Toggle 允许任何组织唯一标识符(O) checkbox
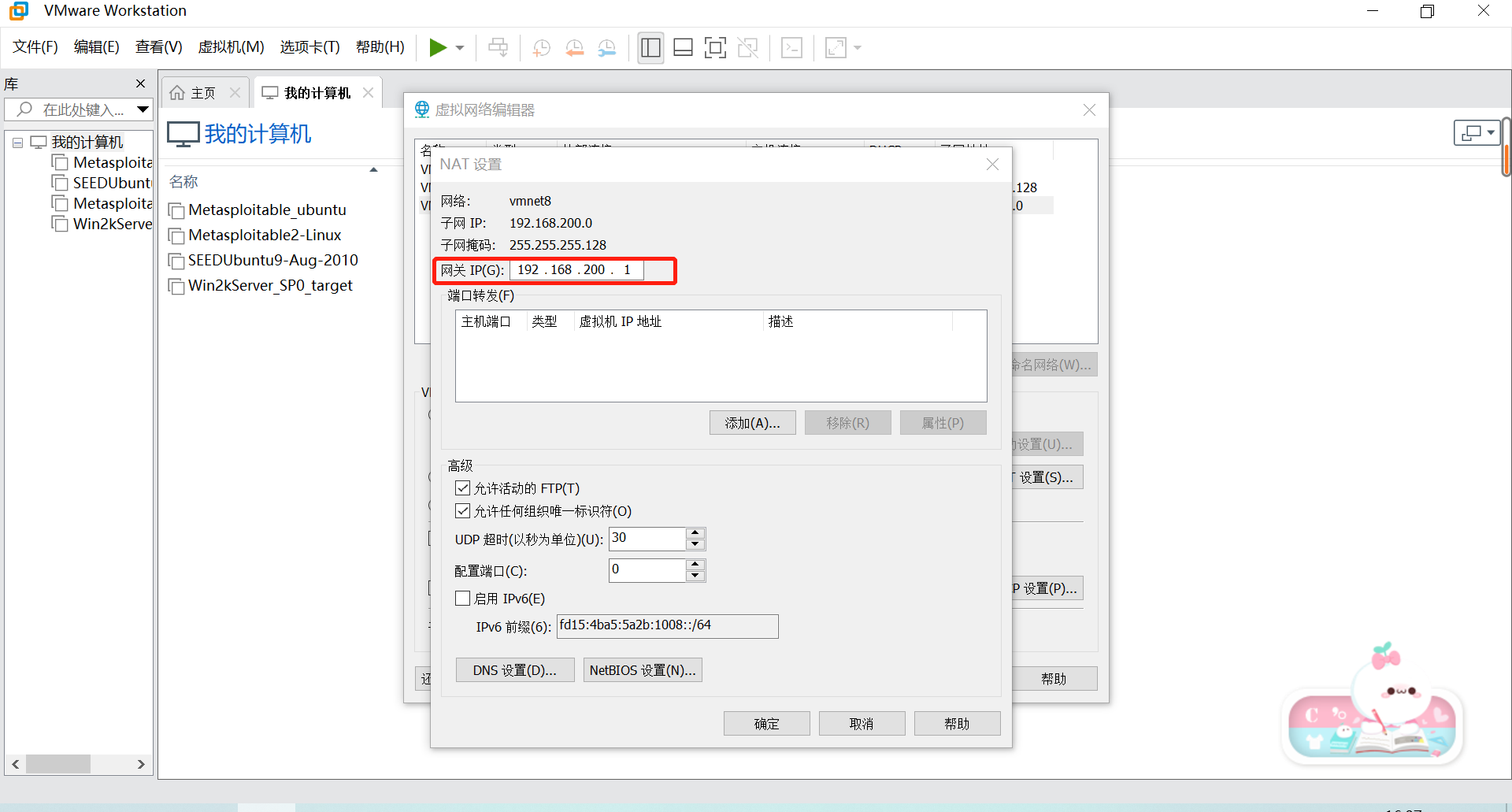The image size is (1512, 812). (463, 511)
